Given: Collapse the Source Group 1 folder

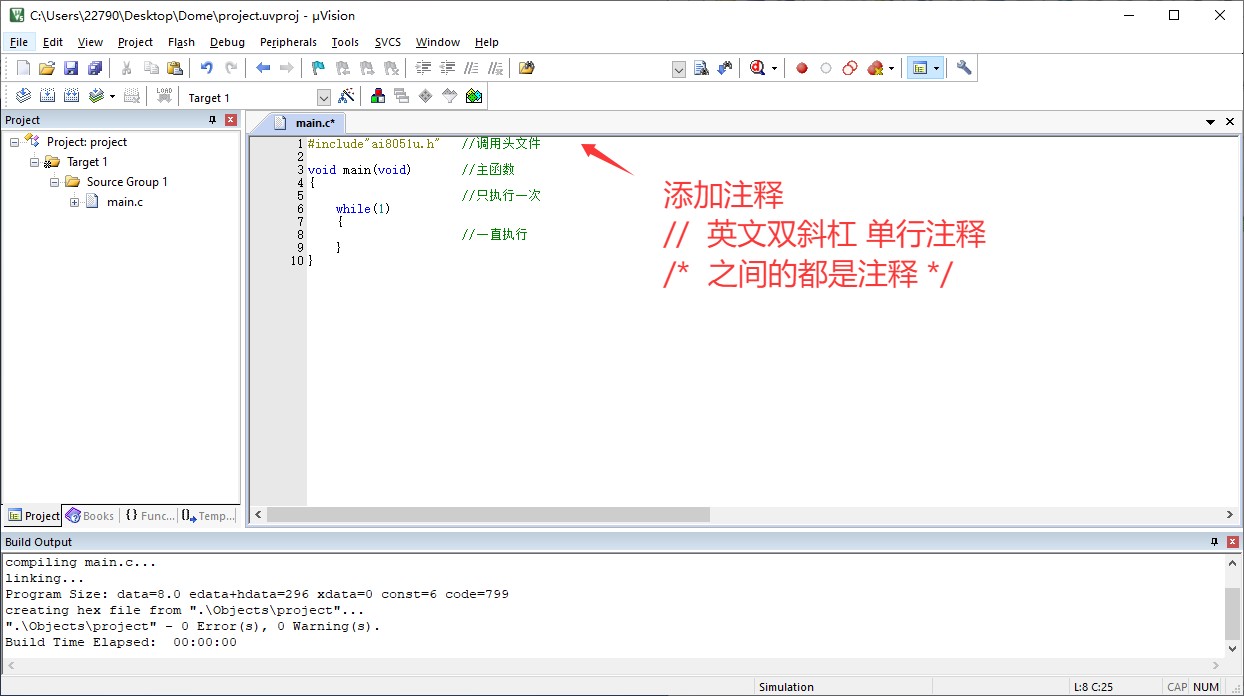Looking at the screenshot, I should point(55,182).
